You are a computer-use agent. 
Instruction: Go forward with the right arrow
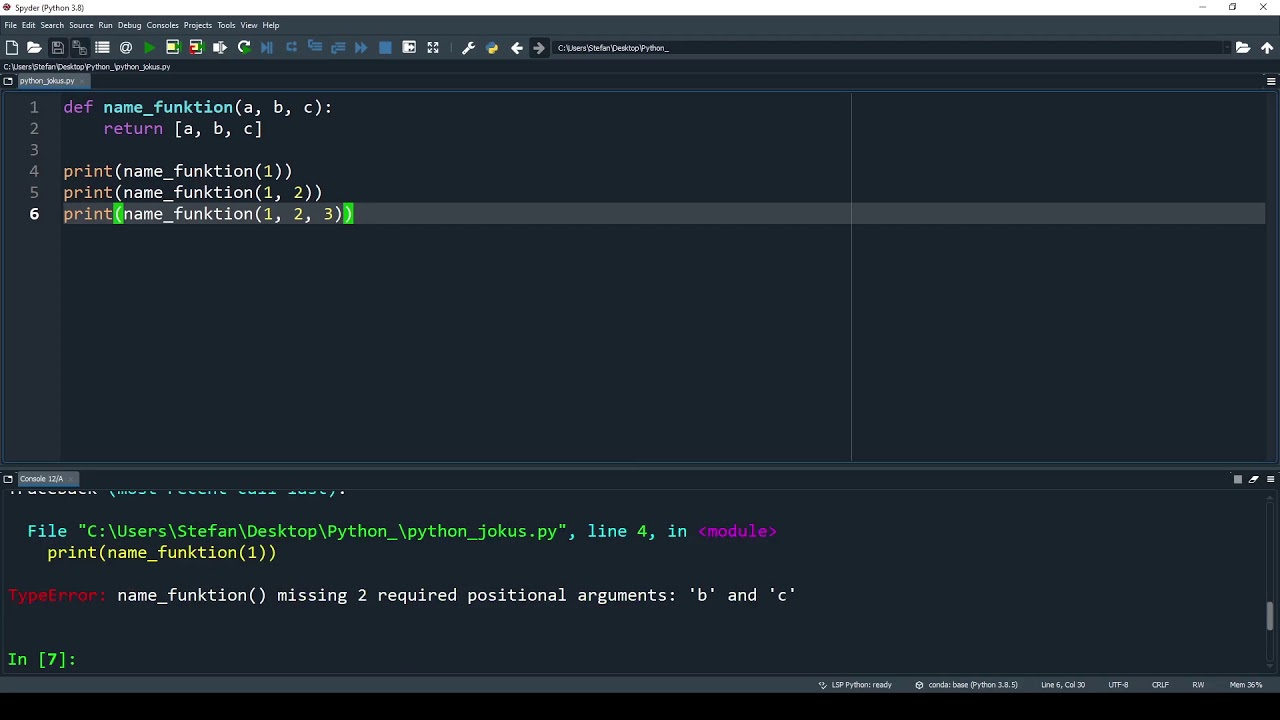click(539, 47)
